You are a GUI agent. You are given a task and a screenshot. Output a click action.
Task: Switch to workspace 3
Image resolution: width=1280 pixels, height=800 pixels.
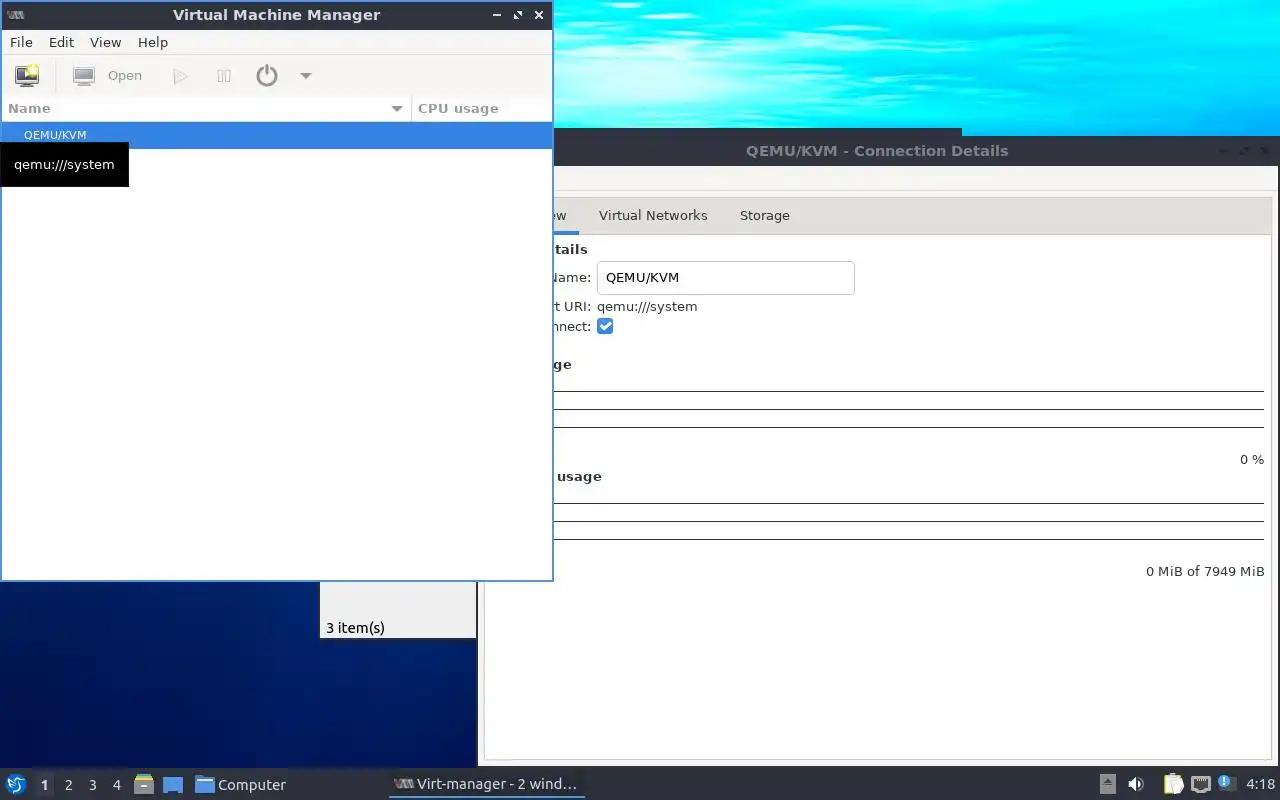pos(92,785)
